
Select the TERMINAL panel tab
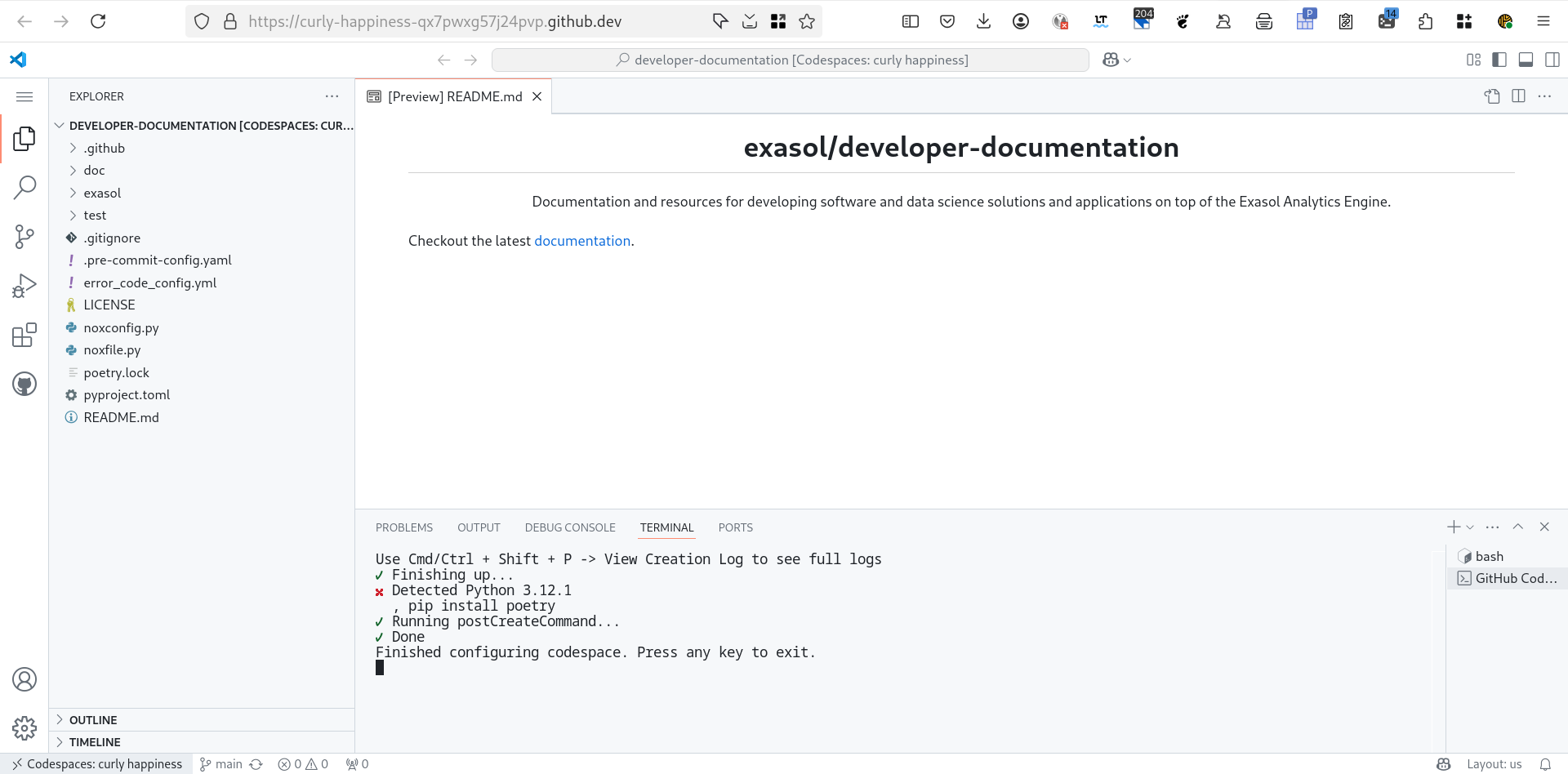pos(666,527)
